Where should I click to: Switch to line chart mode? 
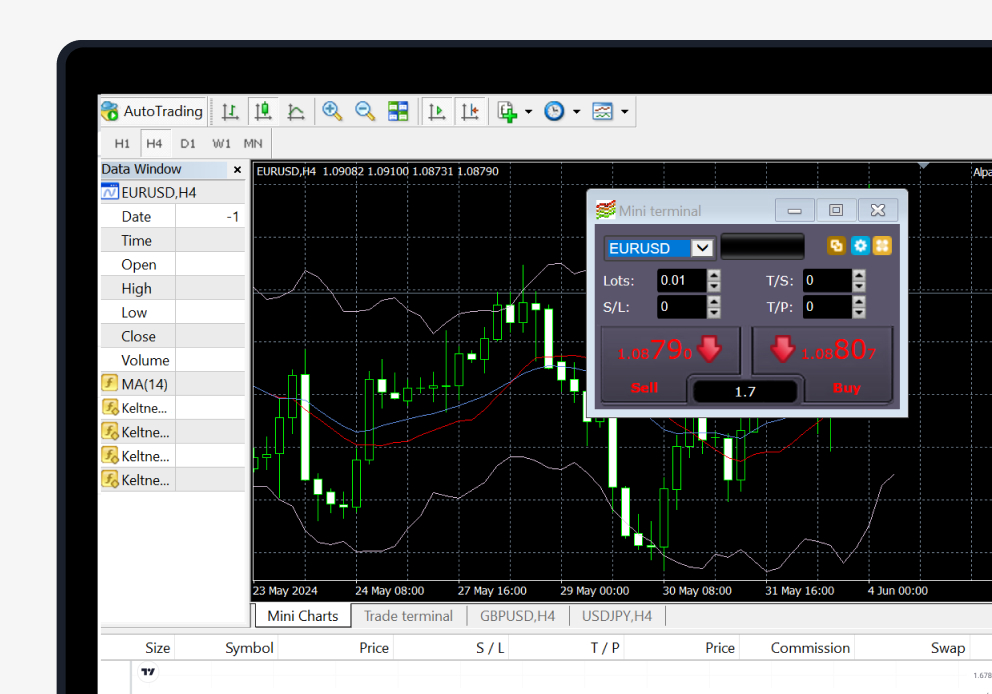(x=296, y=111)
